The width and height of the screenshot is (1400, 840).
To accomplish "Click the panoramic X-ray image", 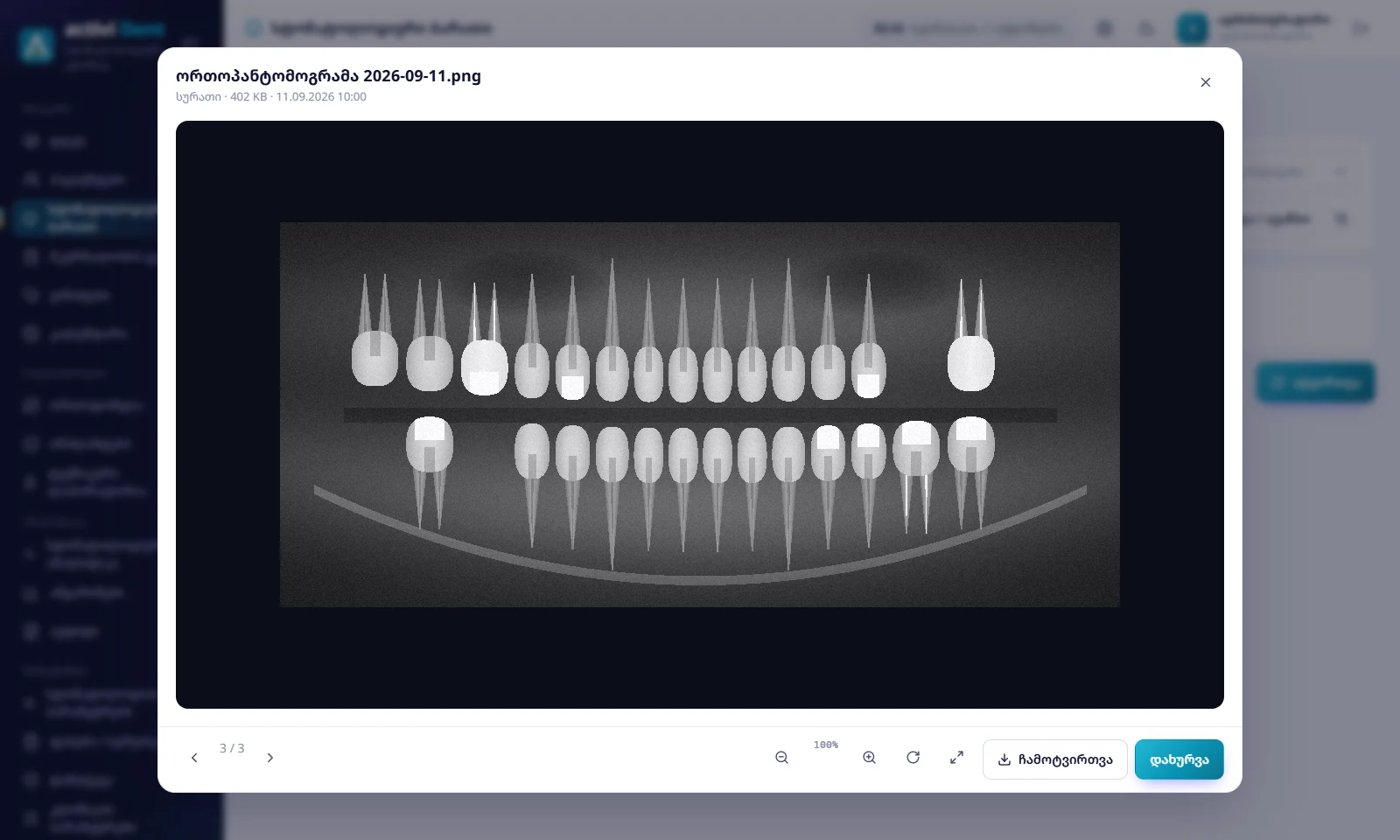I will click(700, 415).
